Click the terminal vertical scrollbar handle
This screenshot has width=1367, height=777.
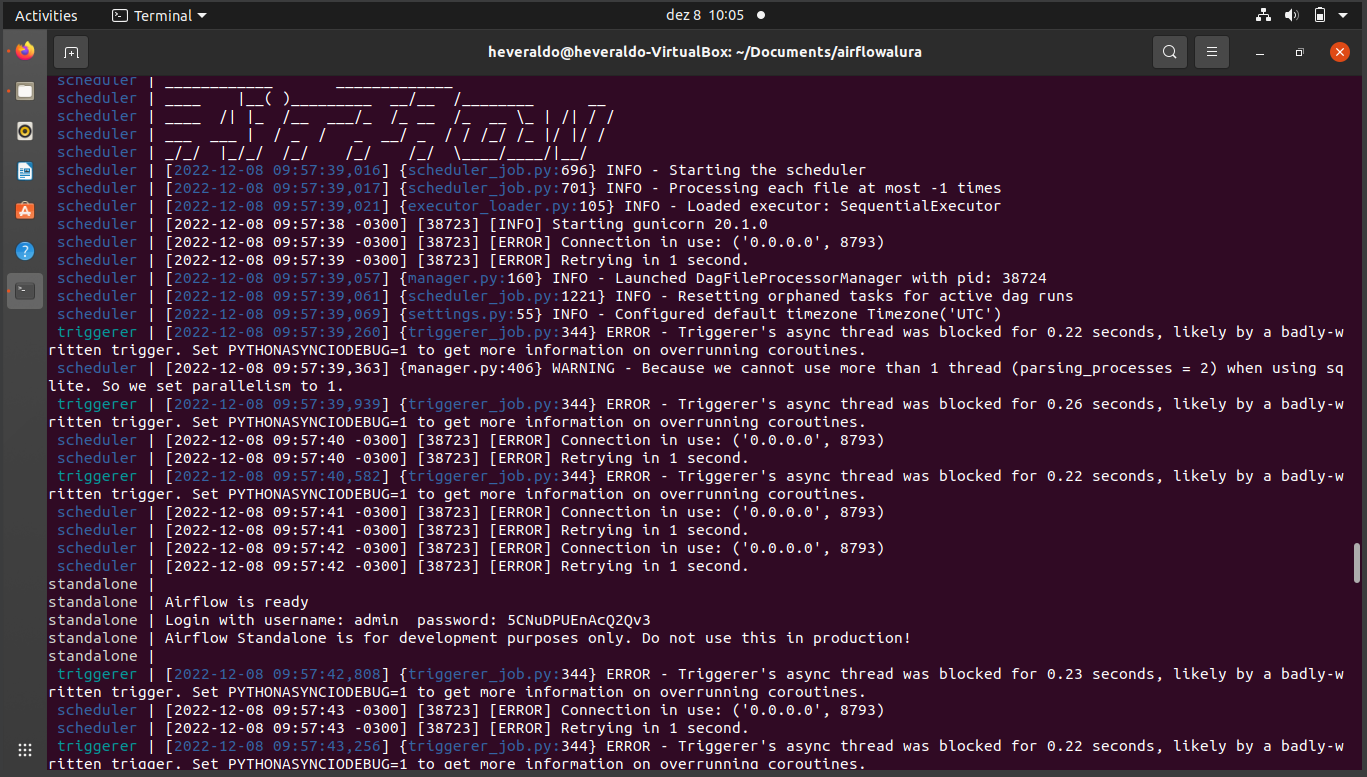tap(1357, 563)
